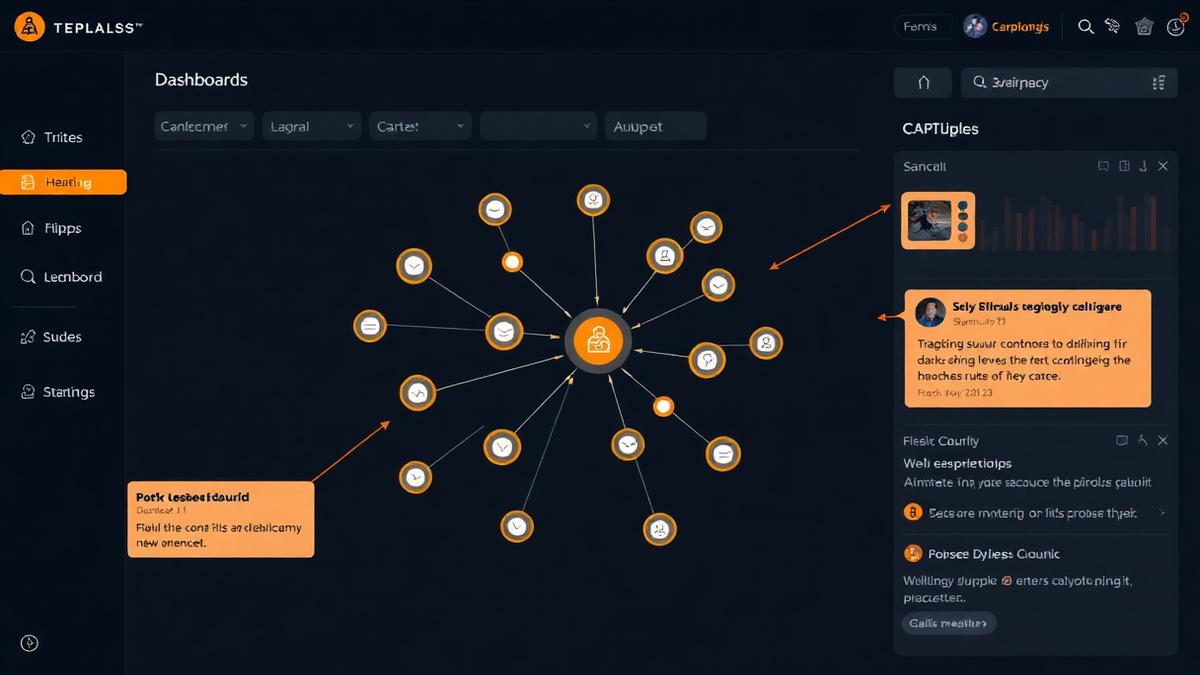Click the circular icon at sidebar bottom
The width and height of the screenshot is (1200, 675).
click(29, 643)
